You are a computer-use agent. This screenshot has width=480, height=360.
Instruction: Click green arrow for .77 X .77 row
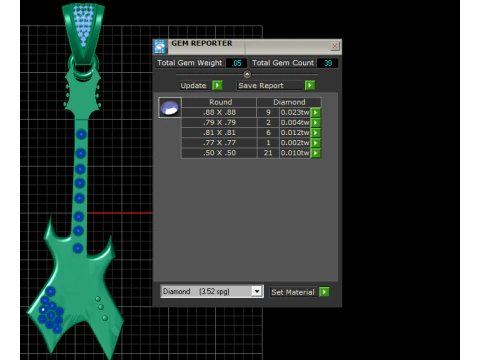315,143
